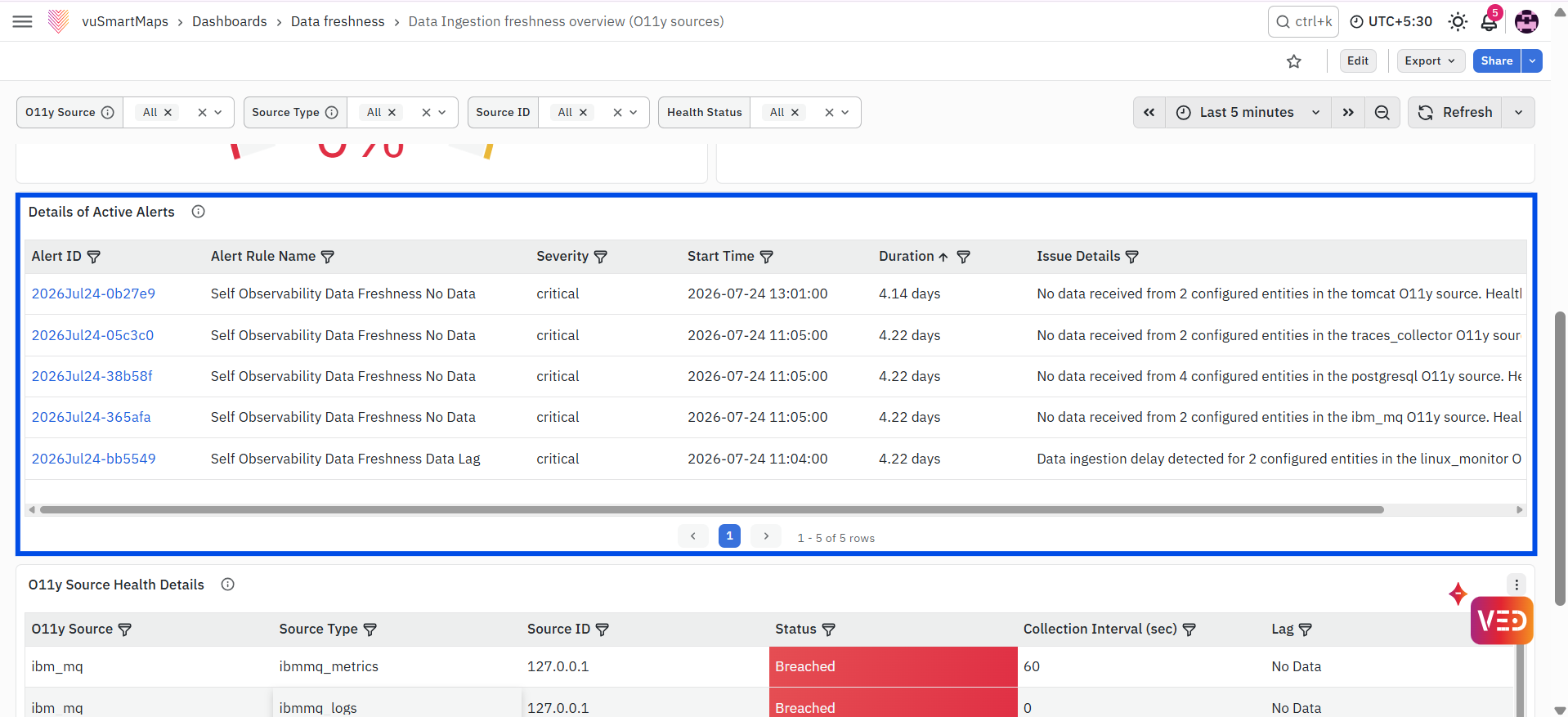Open the notifications bell
Viewport: 1568px width, 717px height.
click(1490, 21)
